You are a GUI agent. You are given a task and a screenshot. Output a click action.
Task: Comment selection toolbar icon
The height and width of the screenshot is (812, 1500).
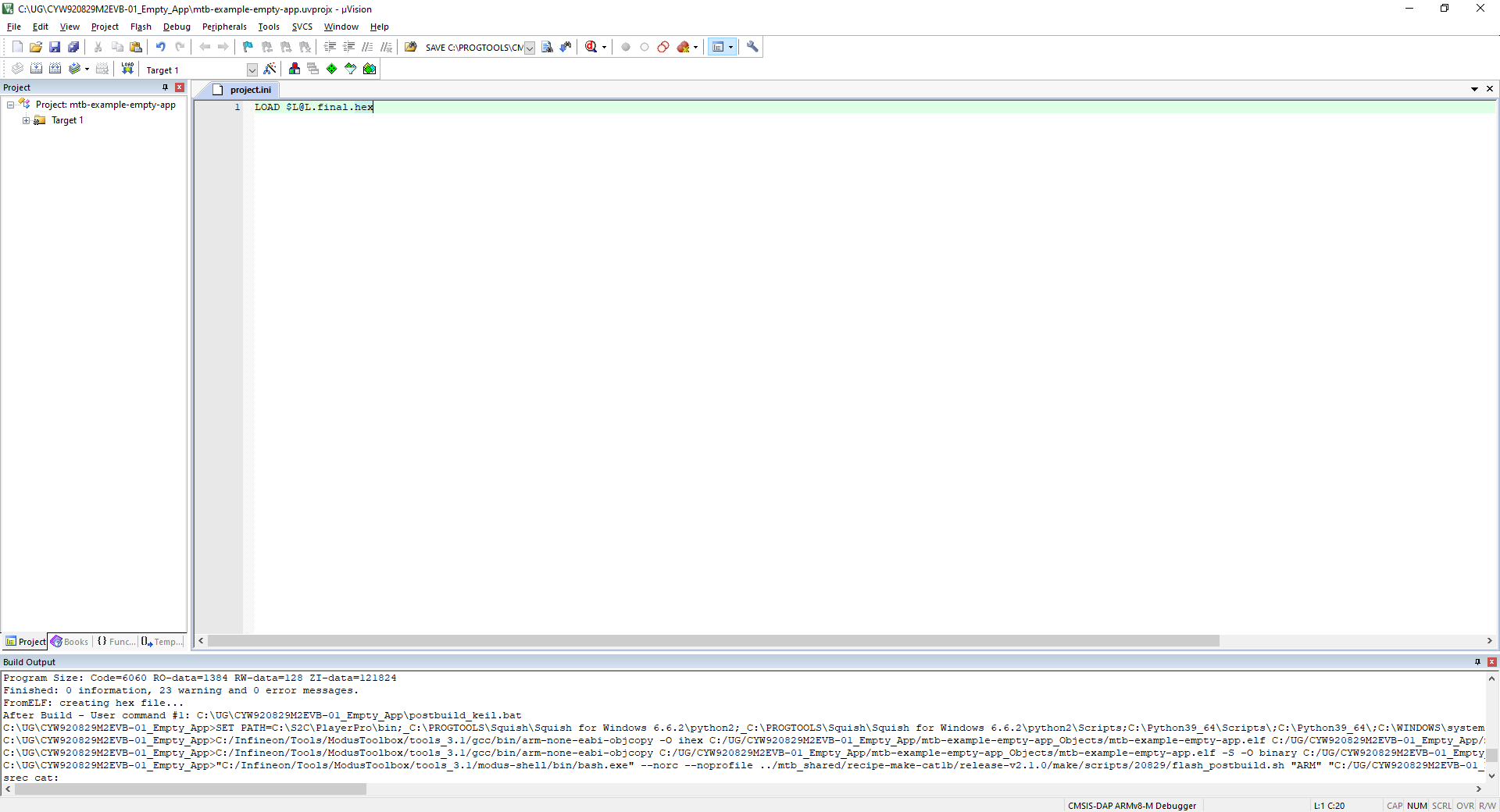pos(368,47)
